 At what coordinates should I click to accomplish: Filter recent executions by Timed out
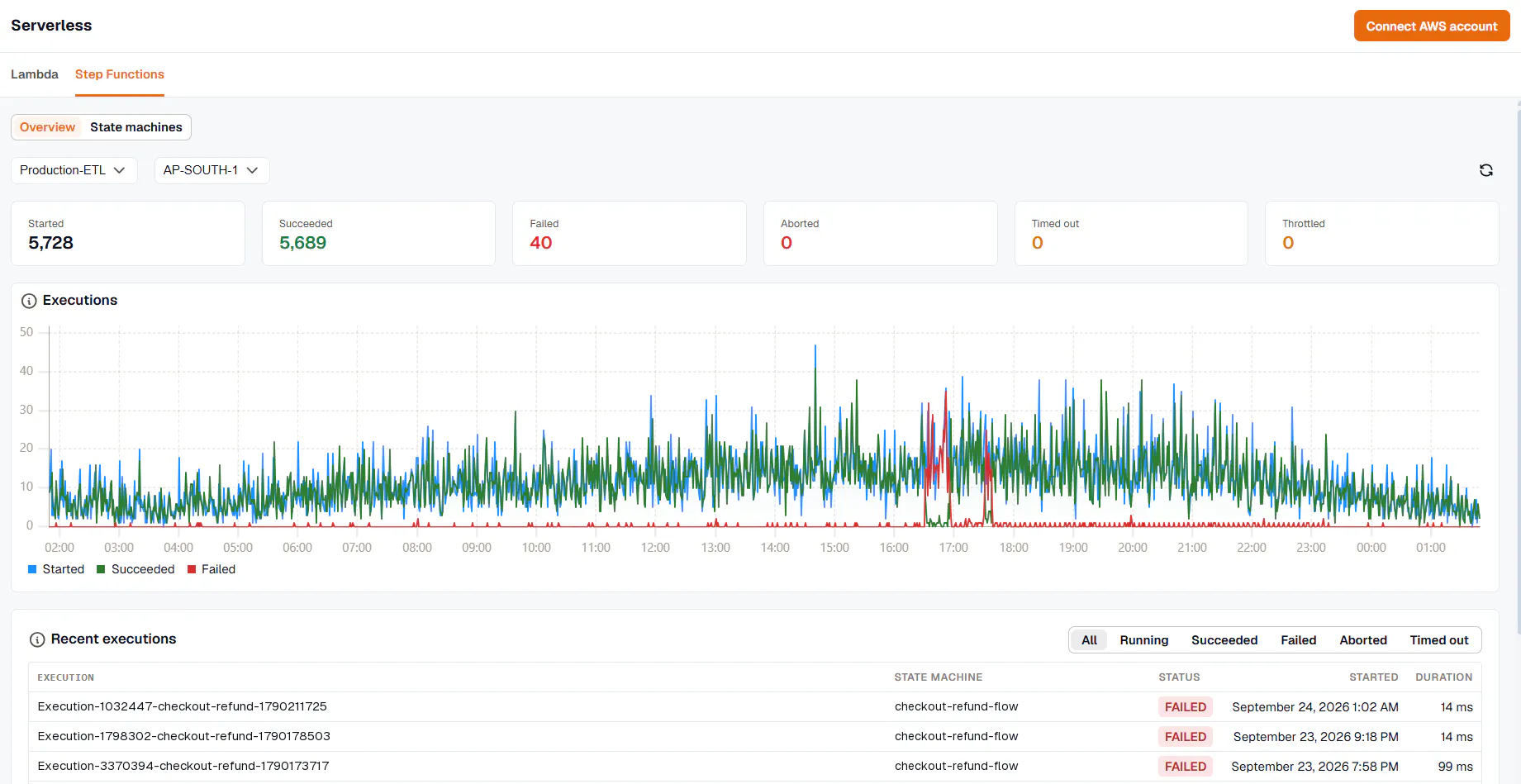point(1439,640)
